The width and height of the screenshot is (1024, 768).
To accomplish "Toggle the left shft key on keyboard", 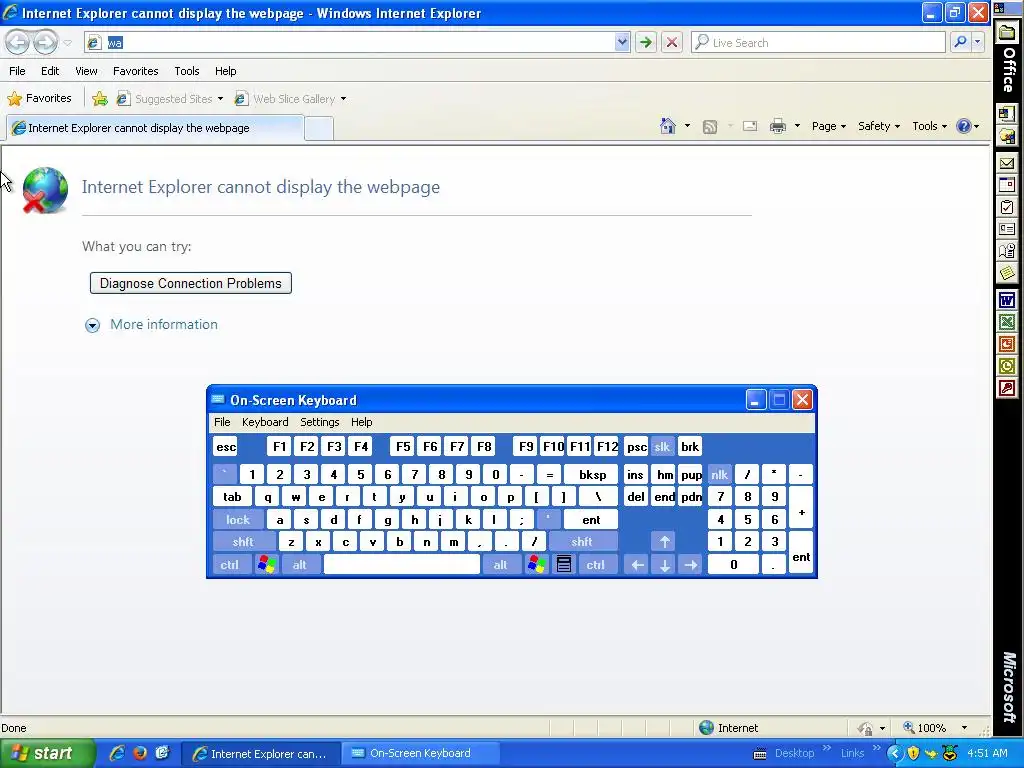I will point(243,541).
